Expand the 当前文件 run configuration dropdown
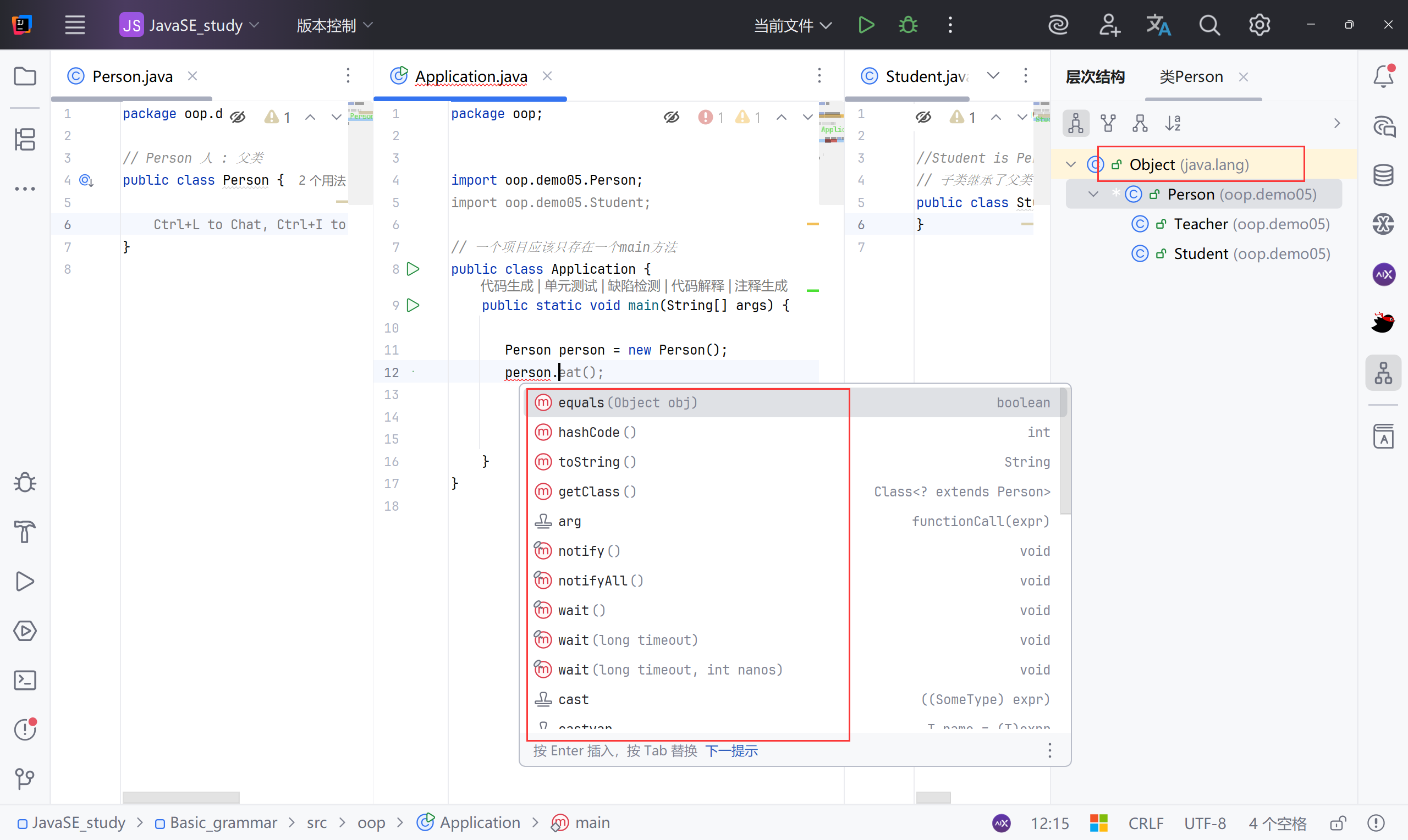 (x=793, y=25)
